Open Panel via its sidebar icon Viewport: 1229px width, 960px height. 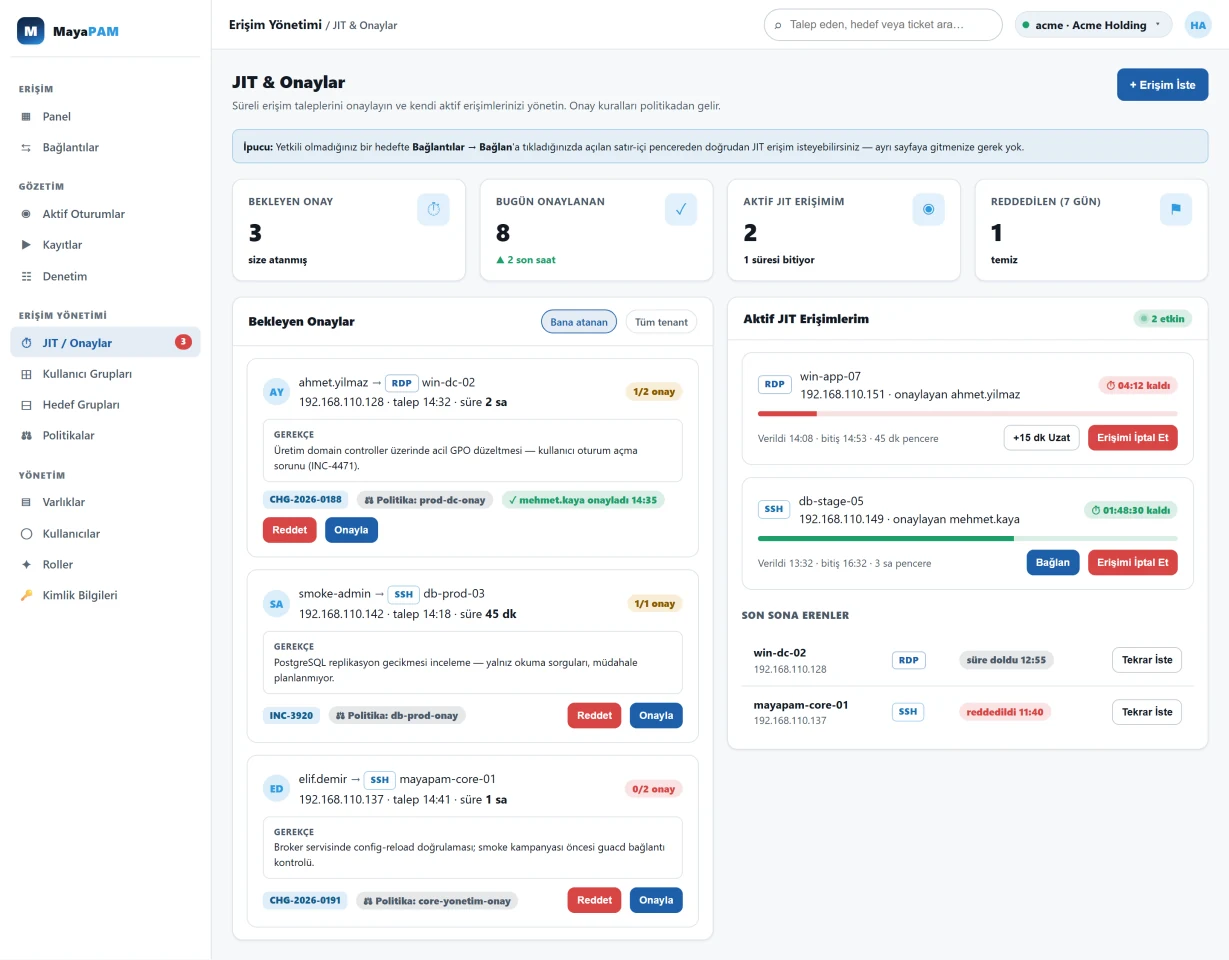[x=26, y=117]
